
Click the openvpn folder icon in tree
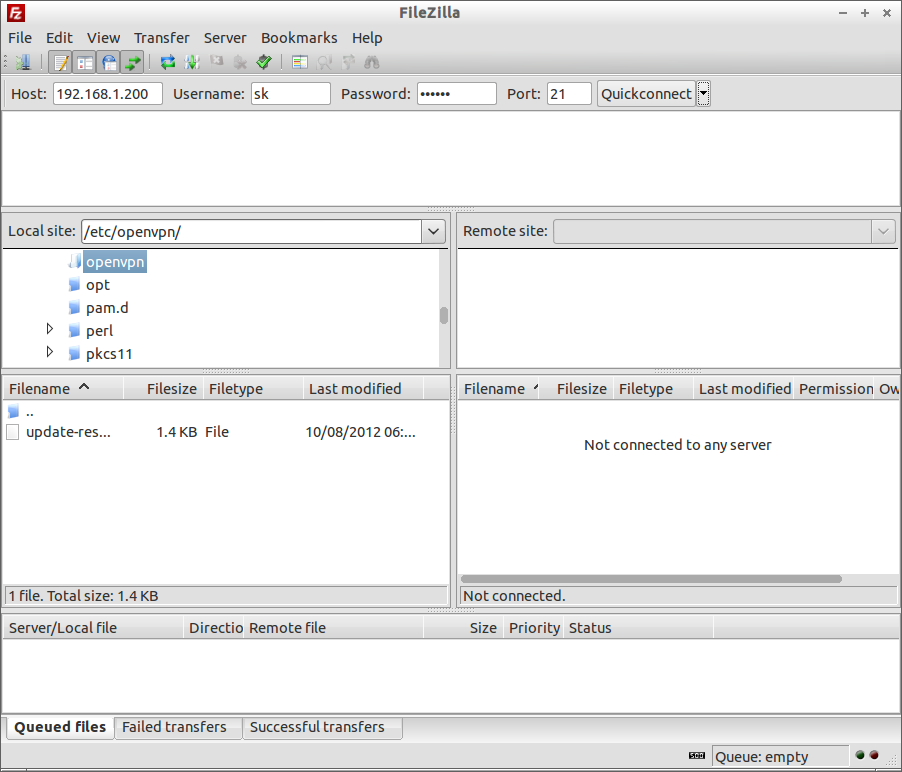[x=75, y=262]
